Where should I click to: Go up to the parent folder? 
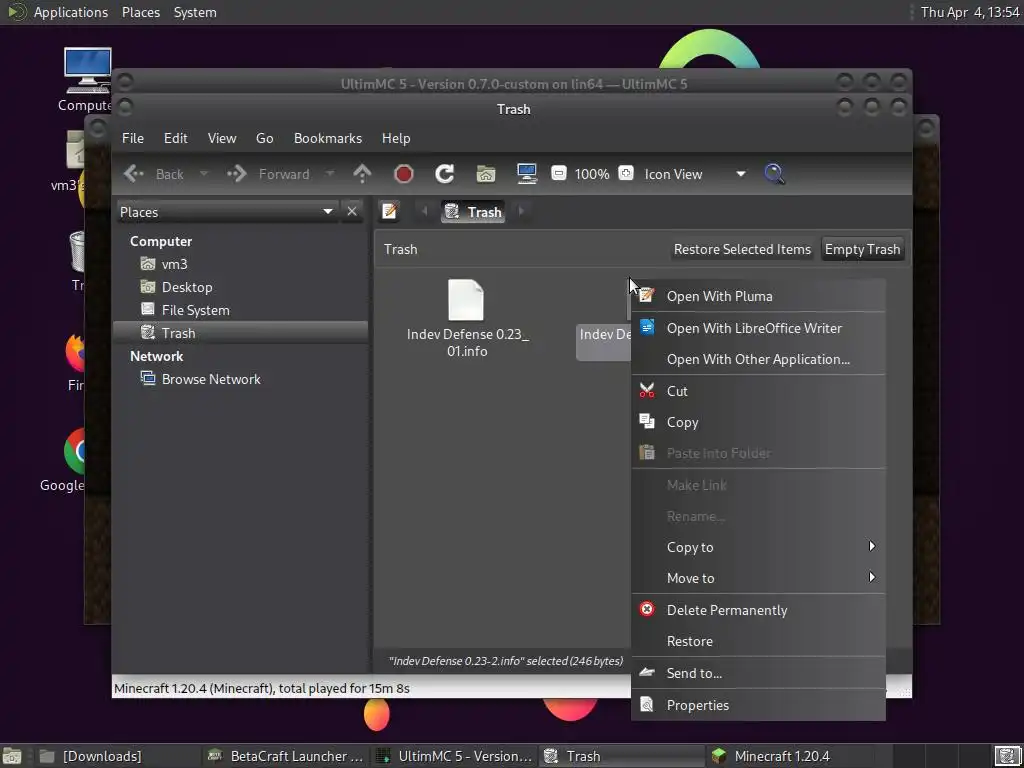(x=362, y=174)
